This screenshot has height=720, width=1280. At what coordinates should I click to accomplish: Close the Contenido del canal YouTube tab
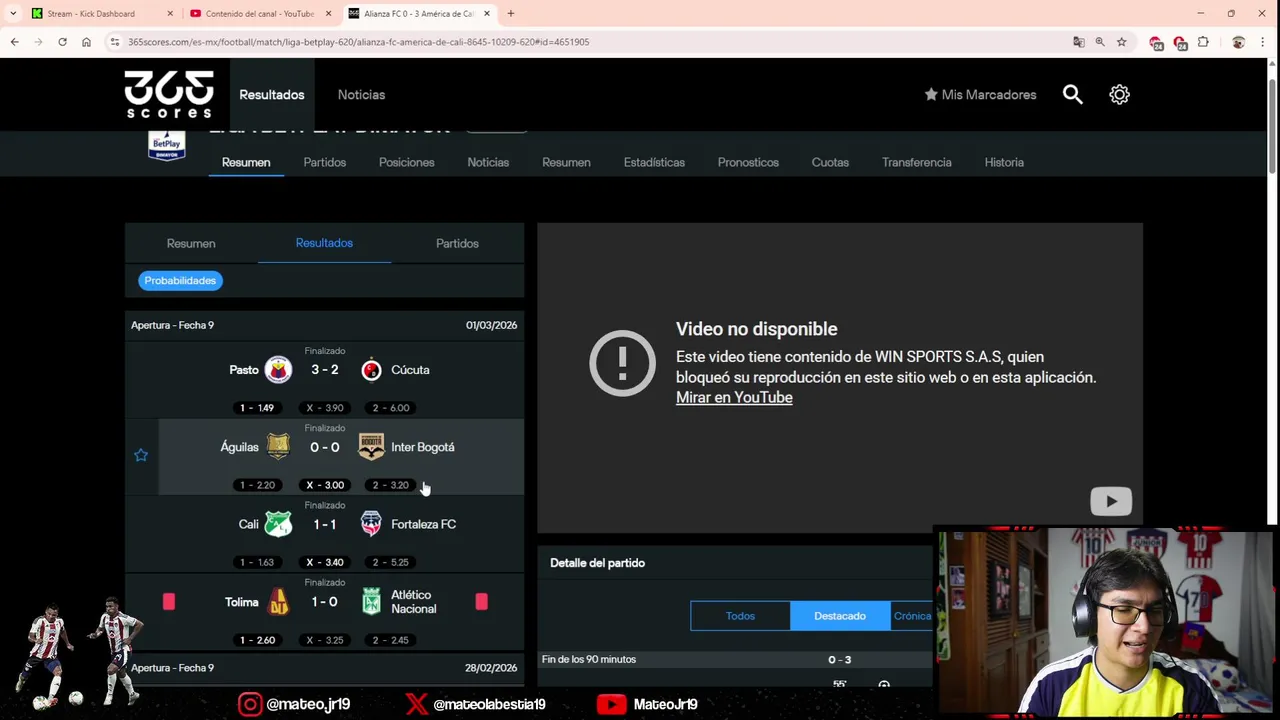[x=328, y=14]
